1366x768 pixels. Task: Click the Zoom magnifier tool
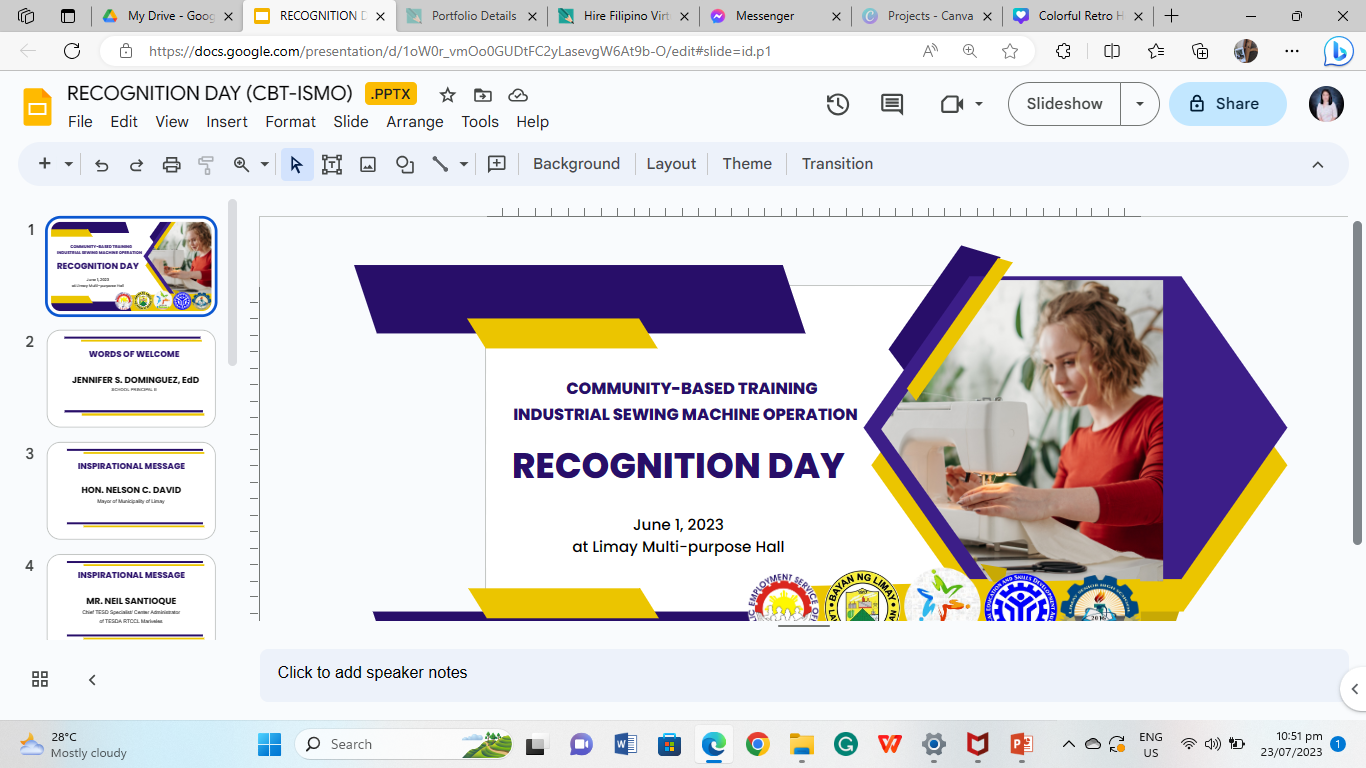[241, 165]
